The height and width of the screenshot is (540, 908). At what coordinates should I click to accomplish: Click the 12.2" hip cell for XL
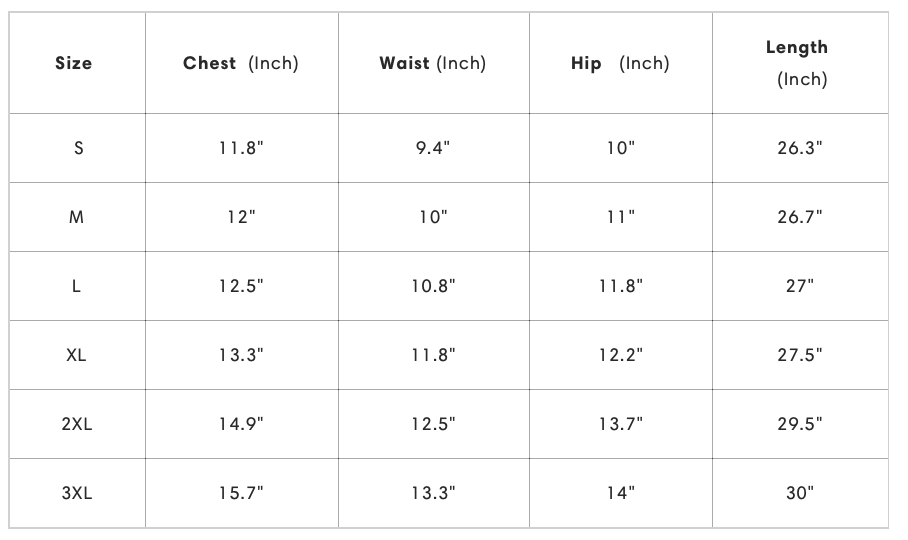(621, 355)
